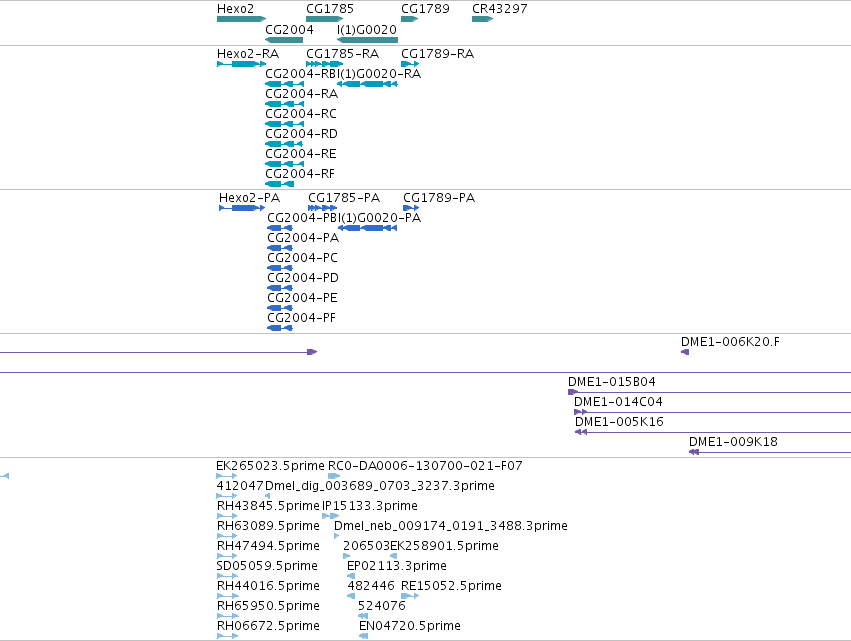Click protein CG2004-PF
Image resolution: width=851 pixels, height=641 pixels.
(280, 328)
